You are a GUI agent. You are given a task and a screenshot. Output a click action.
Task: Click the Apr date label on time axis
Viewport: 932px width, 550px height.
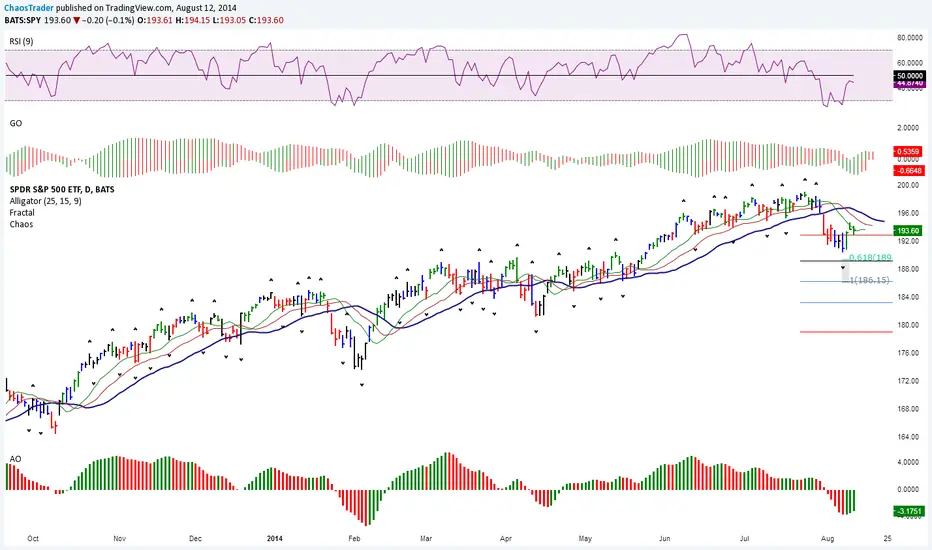506,539
